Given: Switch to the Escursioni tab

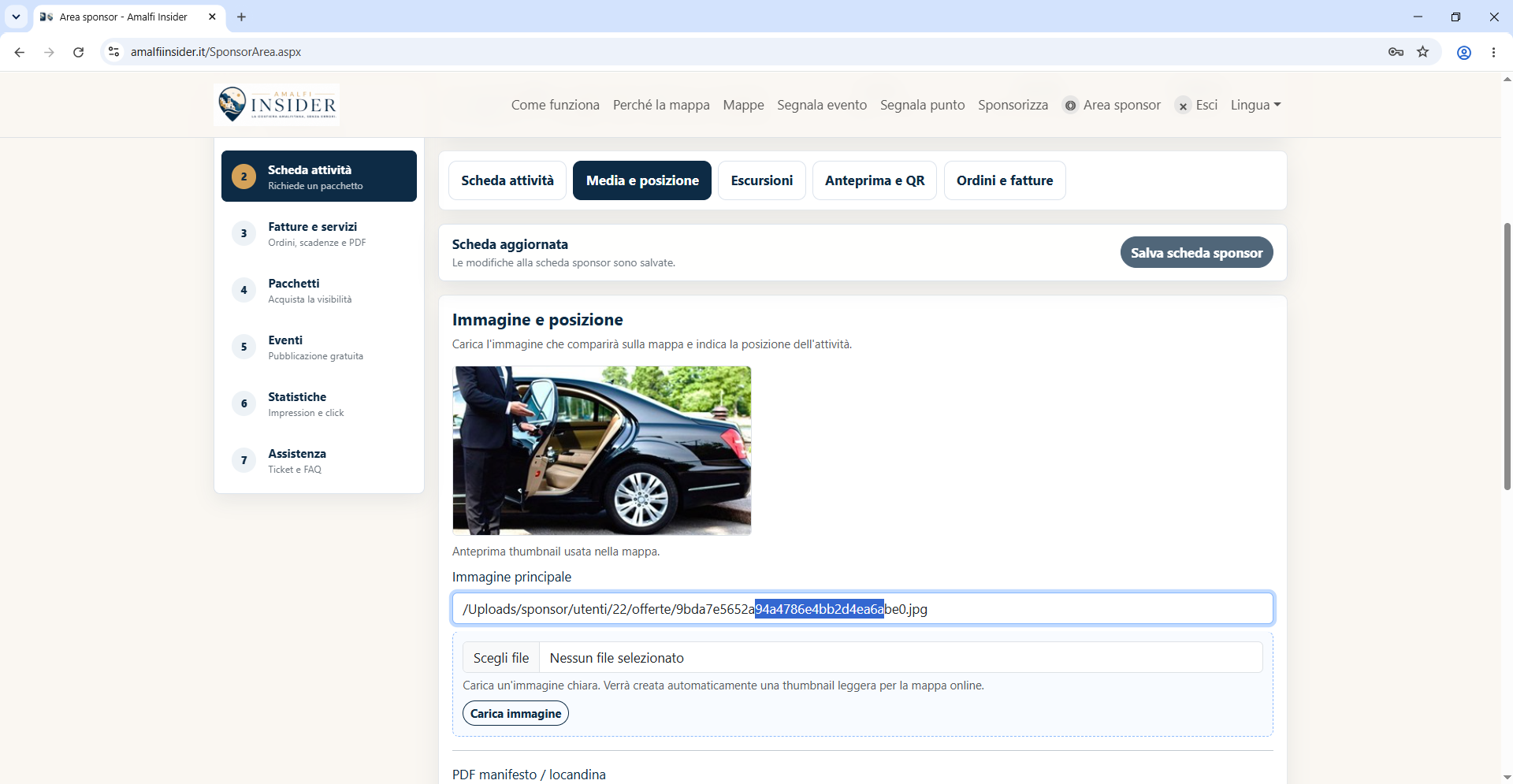Looking at the screenshot, I should click(762, 180).
